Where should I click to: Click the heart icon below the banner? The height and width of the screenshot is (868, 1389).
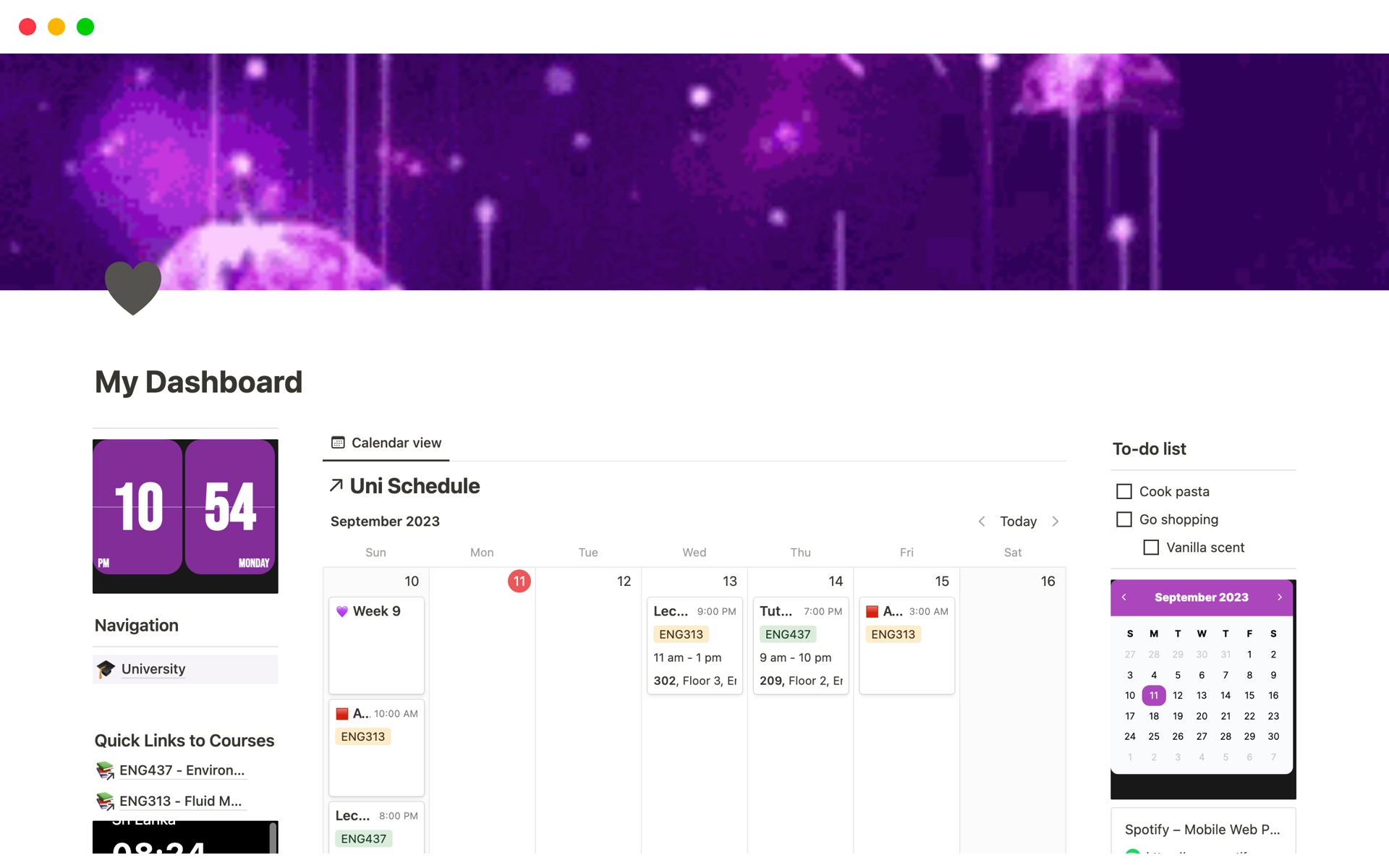tap(132, 290)
